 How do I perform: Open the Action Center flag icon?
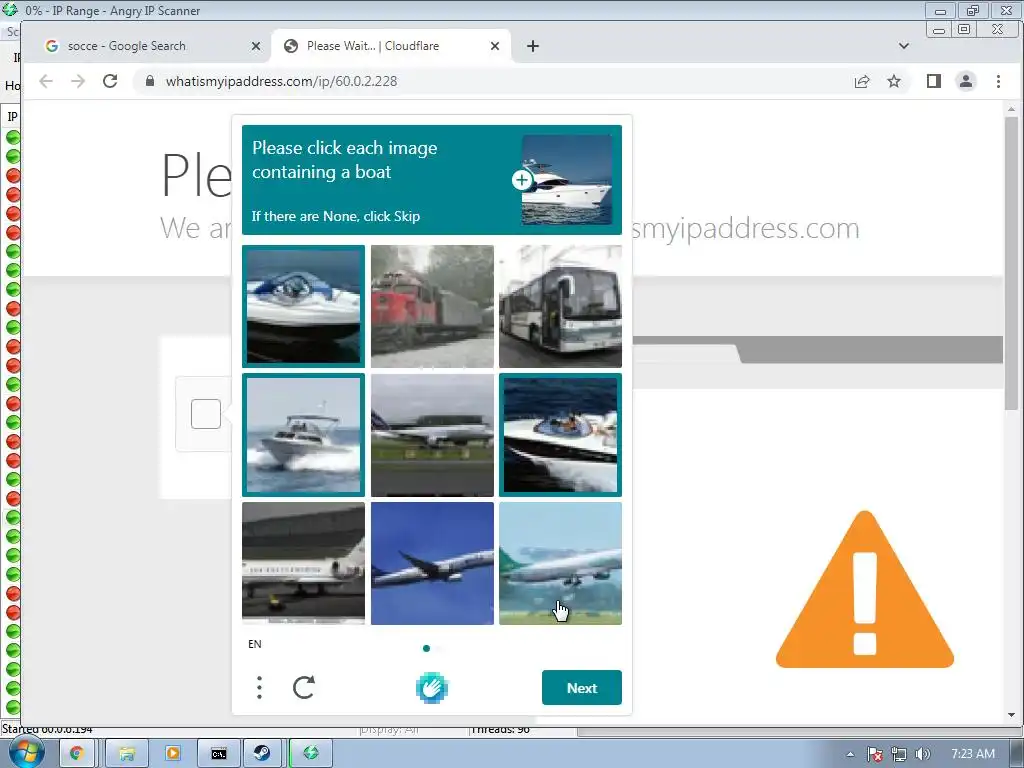pyautogui.click(x=875, y=754)
